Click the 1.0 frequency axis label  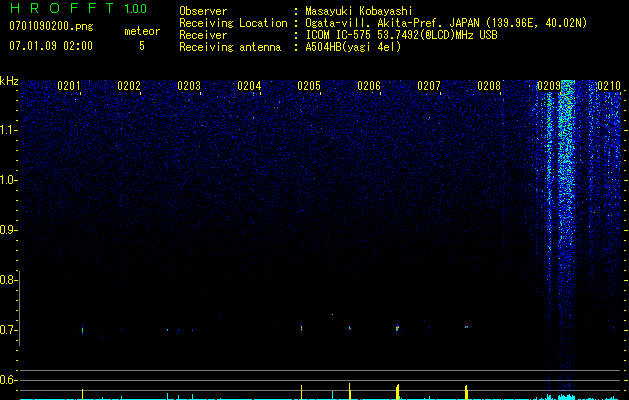click(7, 180)
